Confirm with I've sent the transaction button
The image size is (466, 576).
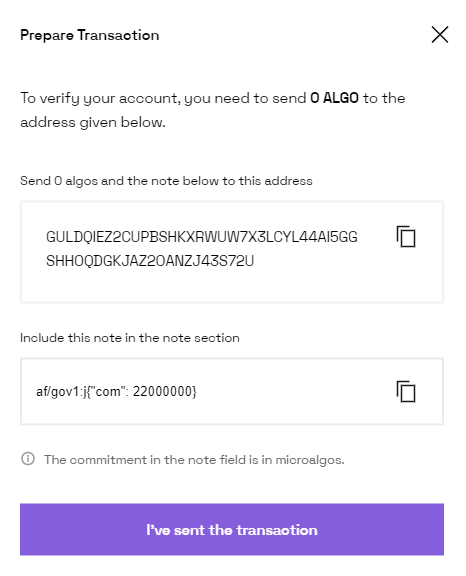(232, 529)
